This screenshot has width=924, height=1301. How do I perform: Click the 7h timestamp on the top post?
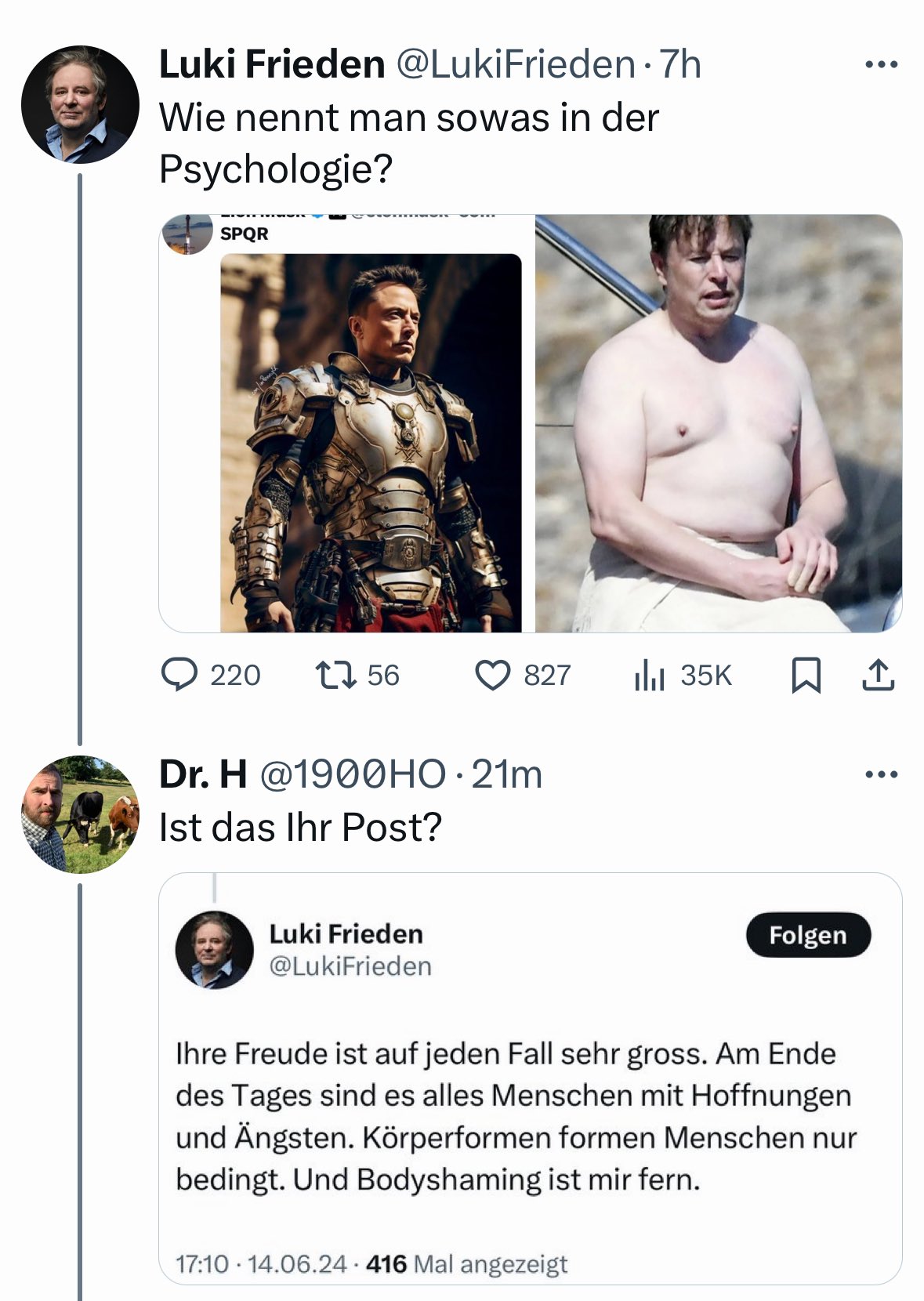pos(680,64)
